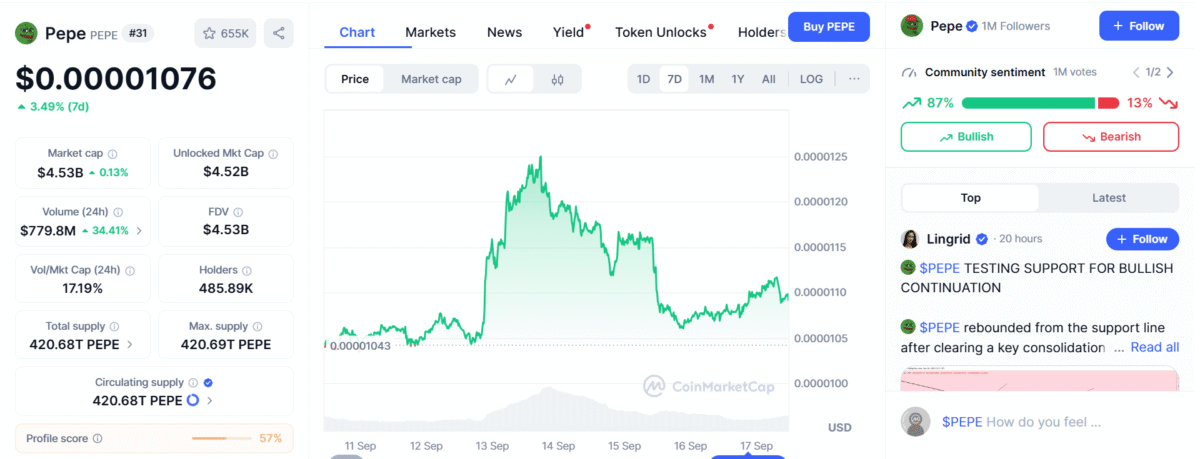Switch to line chart view icon
The height and width of the screenshot is (459, 1200).
pos(511,79)
